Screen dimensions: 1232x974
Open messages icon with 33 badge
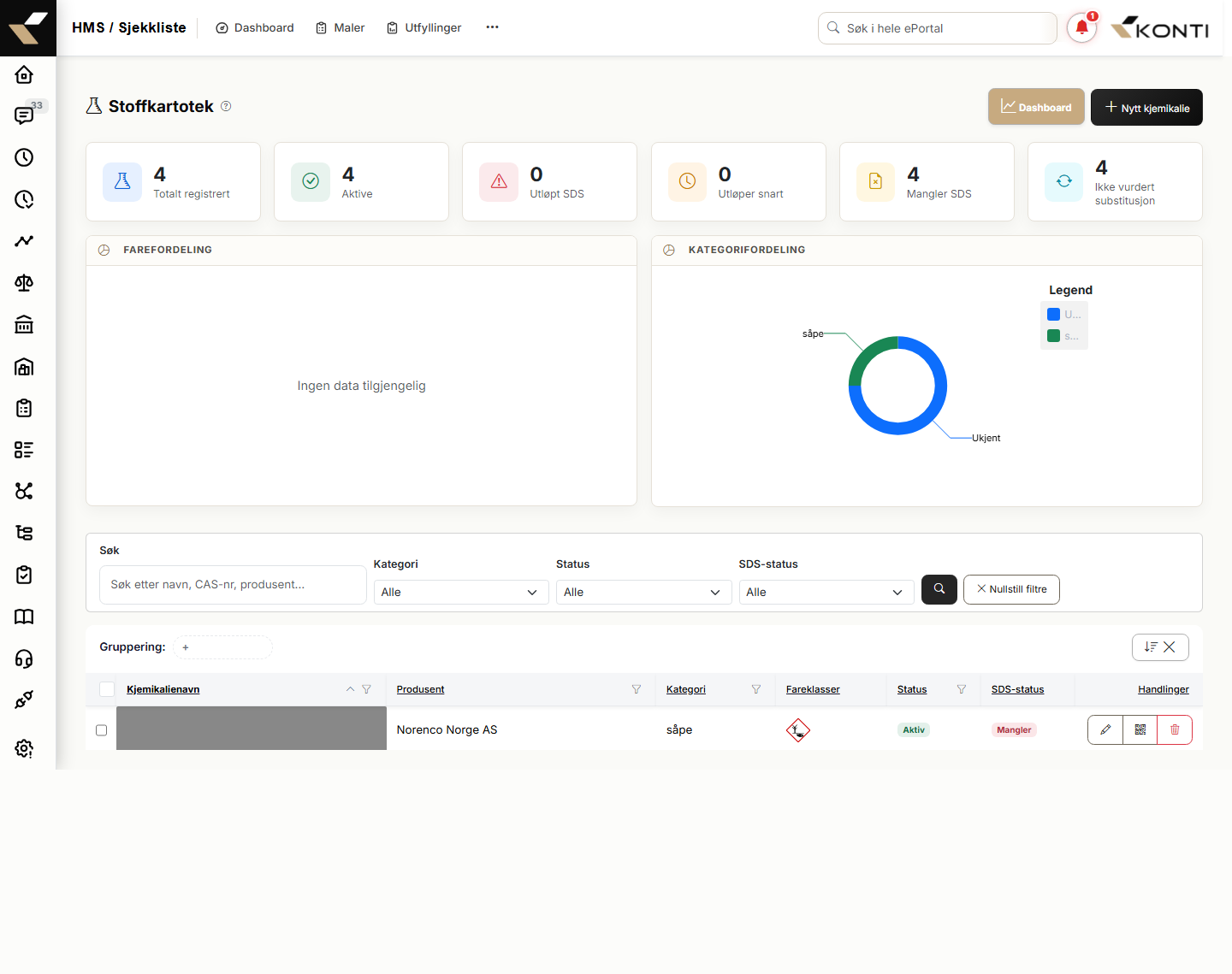pos(24,115)
